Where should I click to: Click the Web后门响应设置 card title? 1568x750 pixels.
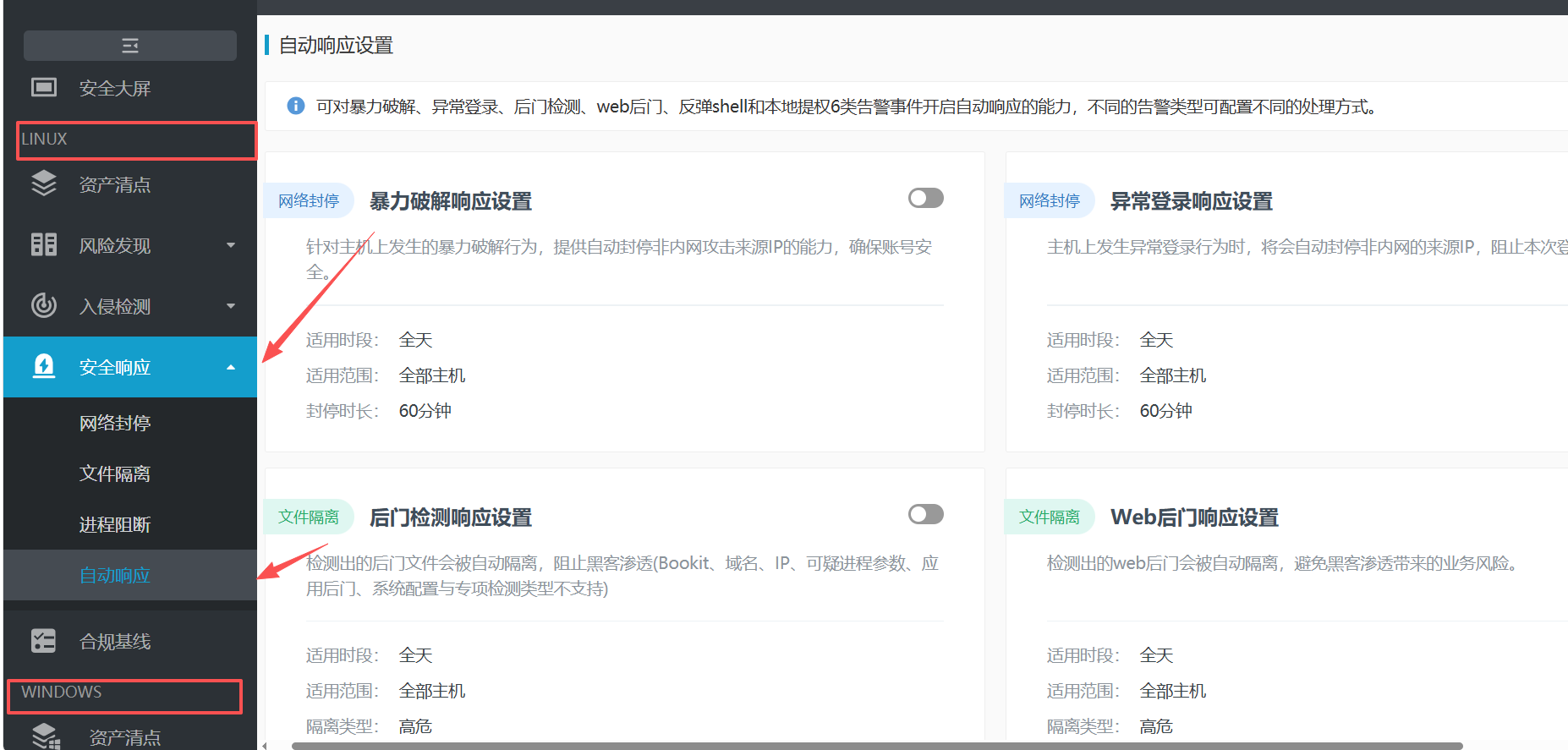click(1194, 517)
